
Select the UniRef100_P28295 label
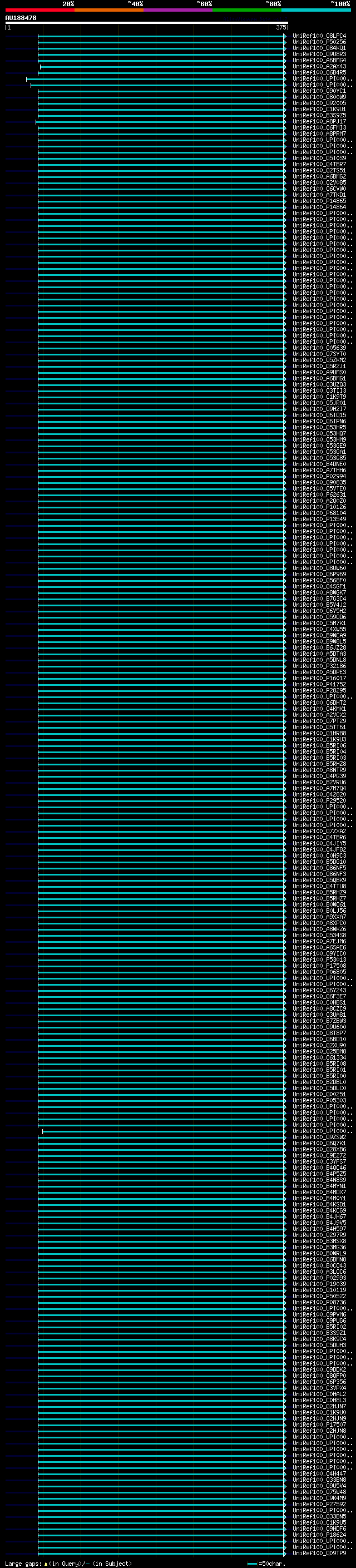coord(319,690)
